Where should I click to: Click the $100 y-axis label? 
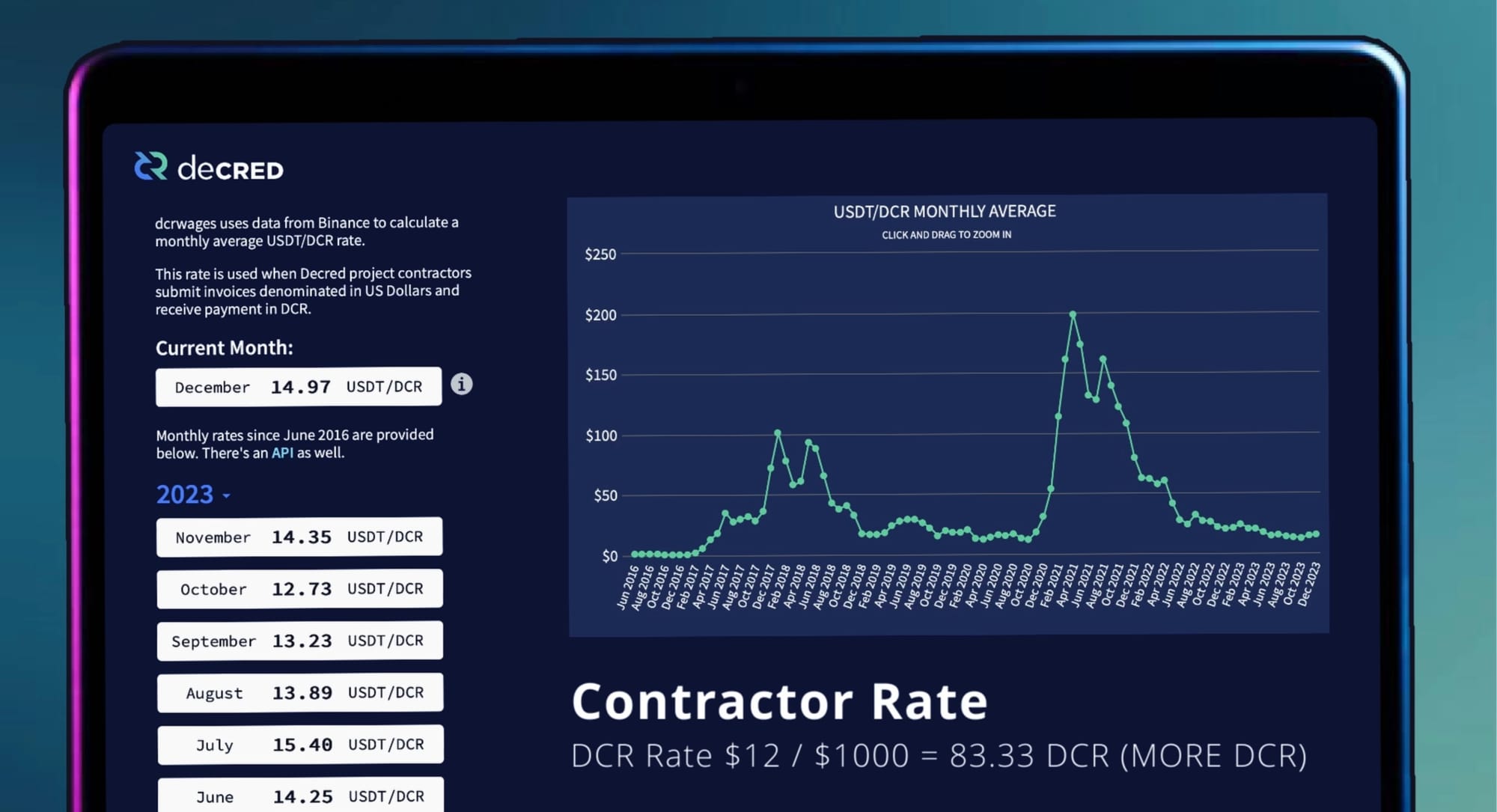pyautogui.click(x=601, y=436)
